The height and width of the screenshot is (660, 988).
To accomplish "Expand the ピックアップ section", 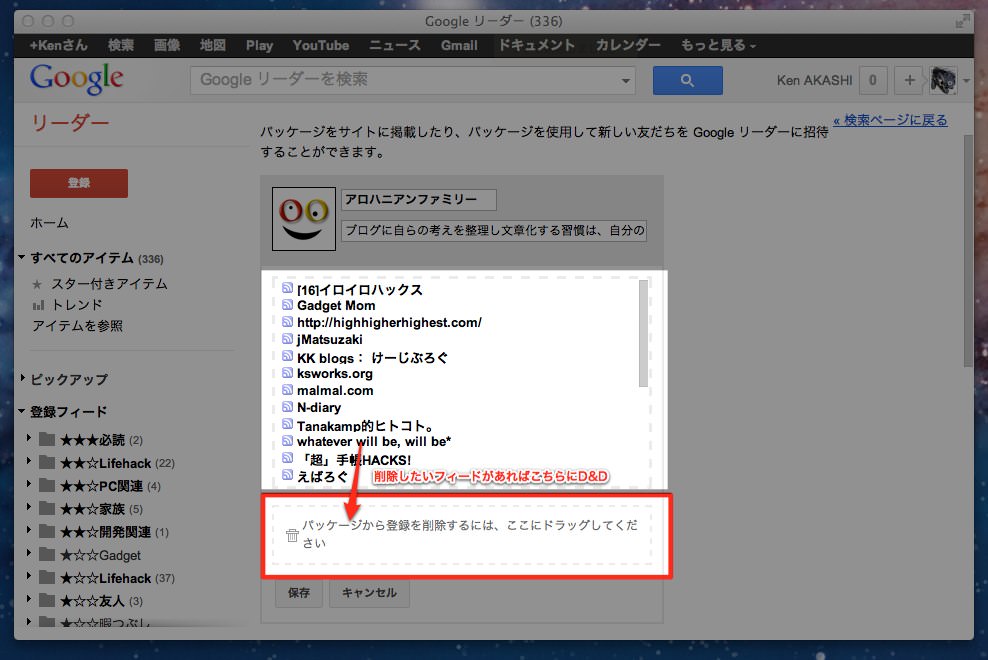I will click(x=23, y=378).
